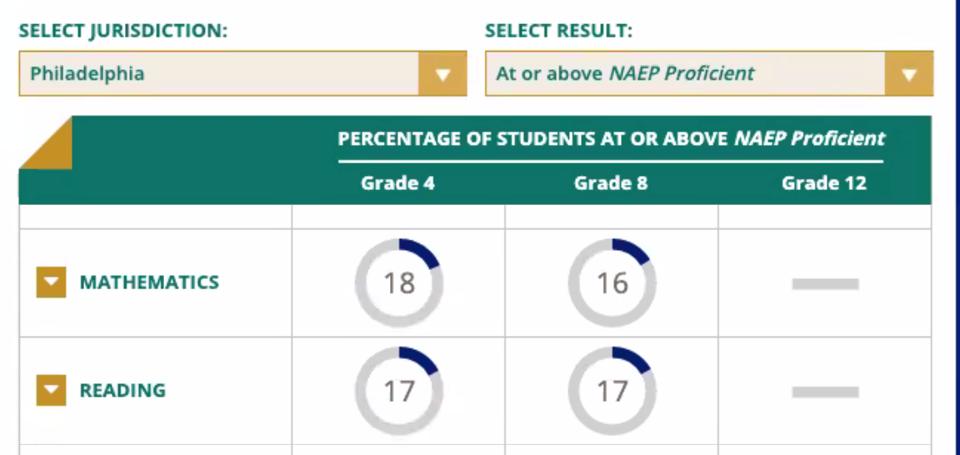Viewport: 960px width, 455px height.
Task: Click the 'Percentage of Students' table heading
Action: coord(611,139)
